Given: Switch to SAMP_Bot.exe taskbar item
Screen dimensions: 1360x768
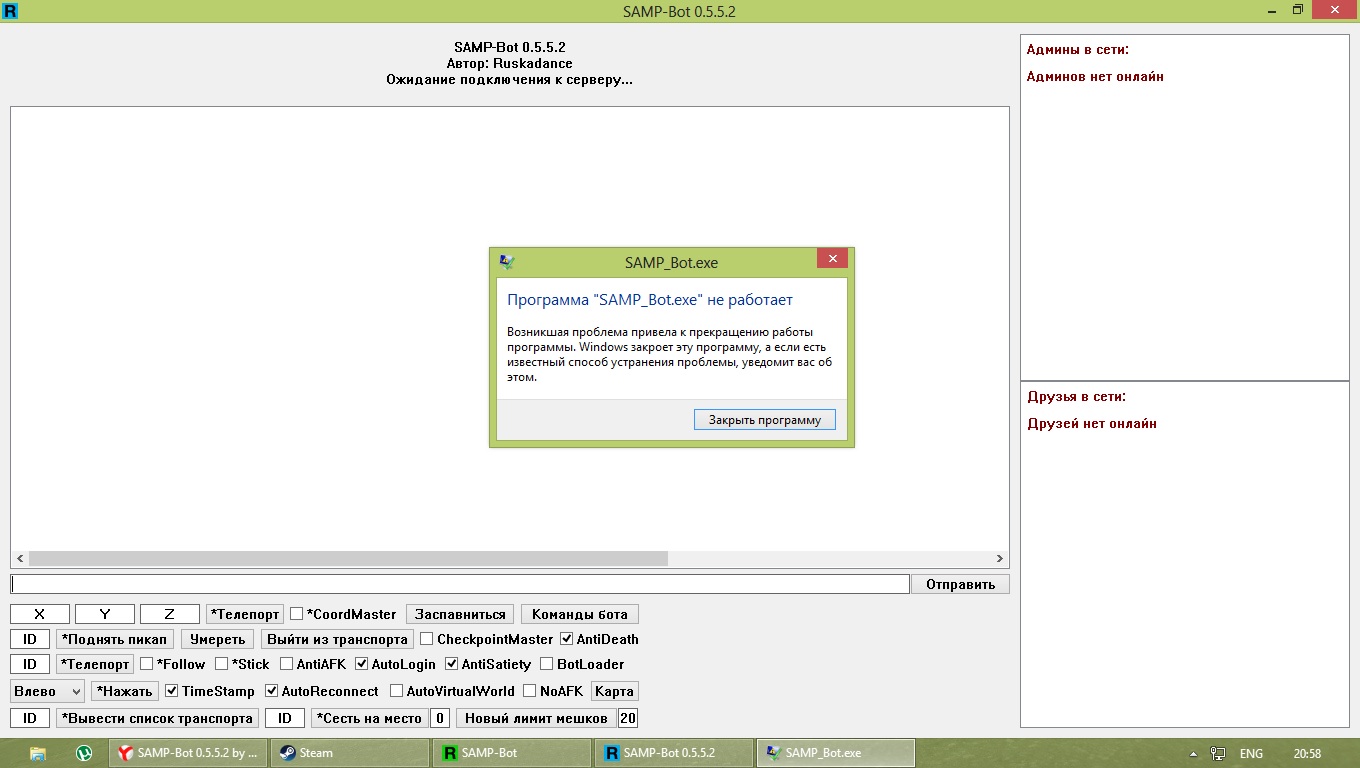Looking at the screenshot, I should [836, 753].
